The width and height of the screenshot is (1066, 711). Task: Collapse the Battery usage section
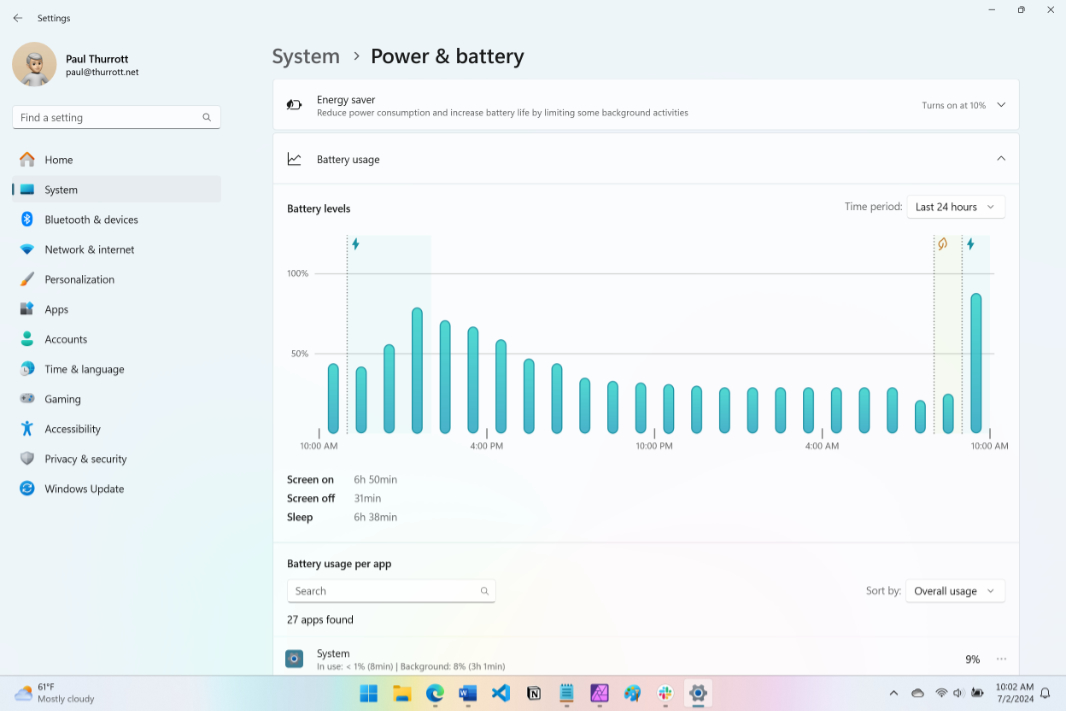pyautogui.click(x=1001, y=158)
